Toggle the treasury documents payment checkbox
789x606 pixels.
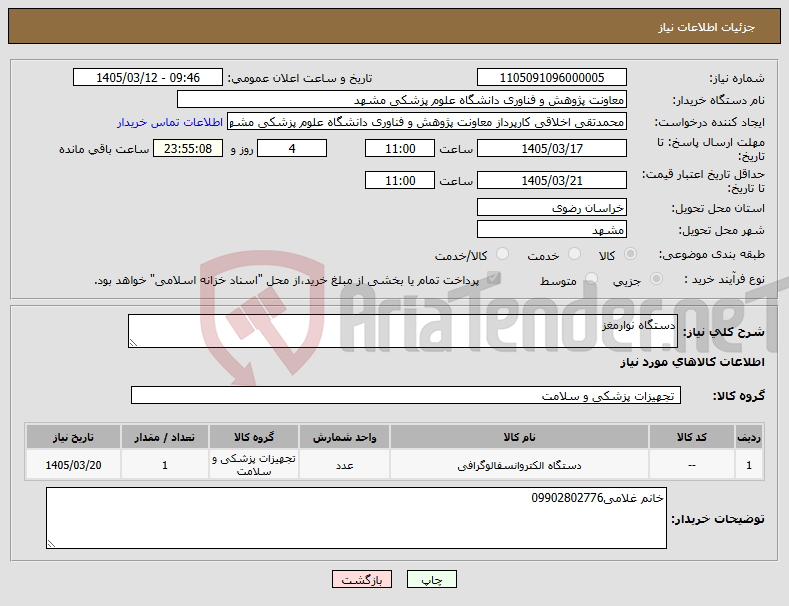[494, 278]
